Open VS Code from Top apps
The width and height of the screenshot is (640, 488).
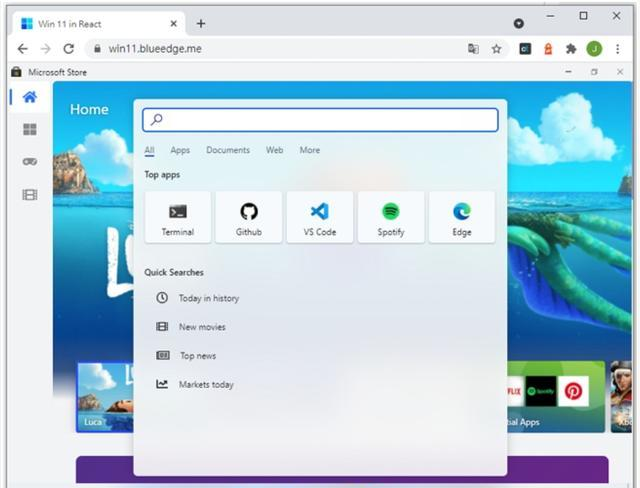coord(320,217)
